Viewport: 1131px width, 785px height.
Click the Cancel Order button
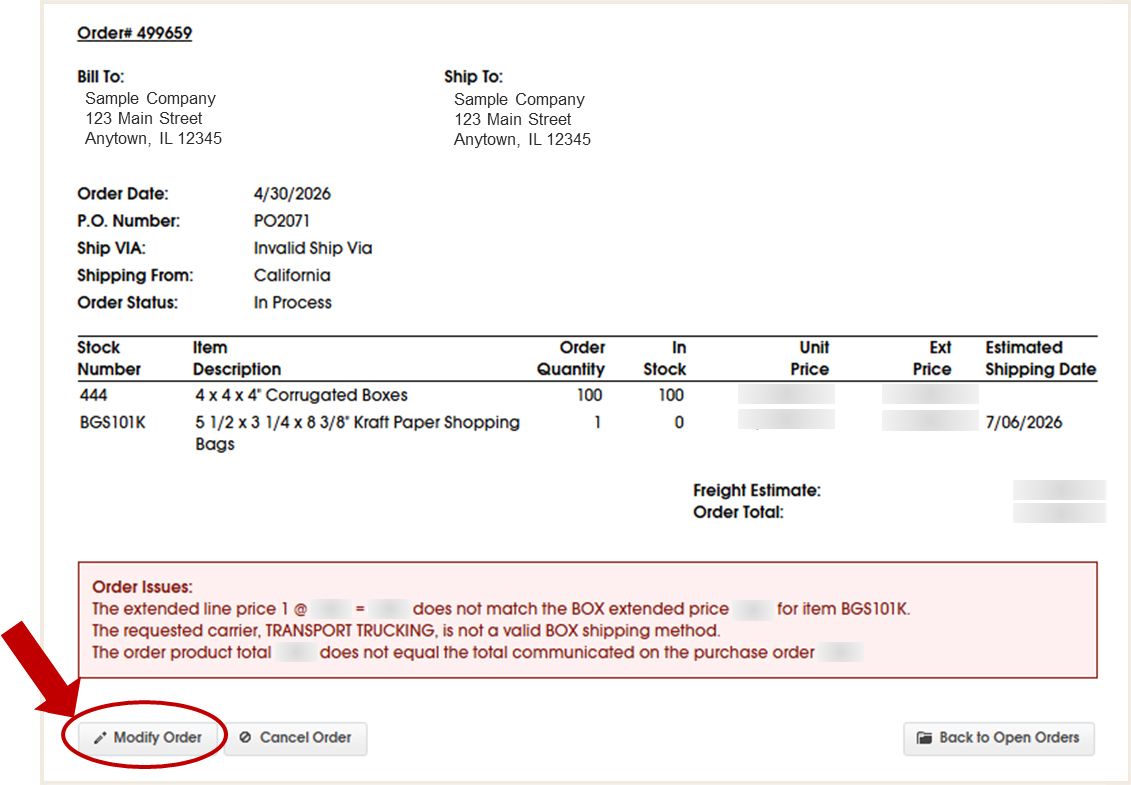point(296,738)
